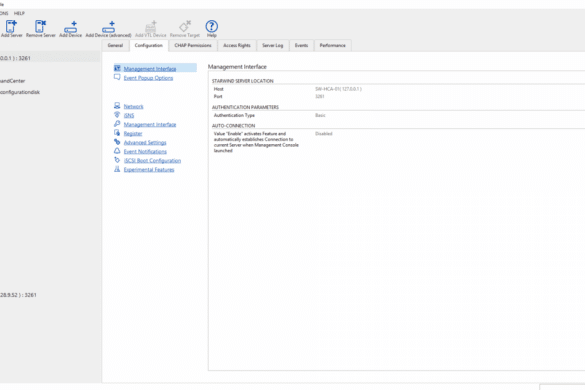This screenshot has width=585, height=390.
Task: Select the configurationdisk item in server tree
Action: [x=20, y=92]
